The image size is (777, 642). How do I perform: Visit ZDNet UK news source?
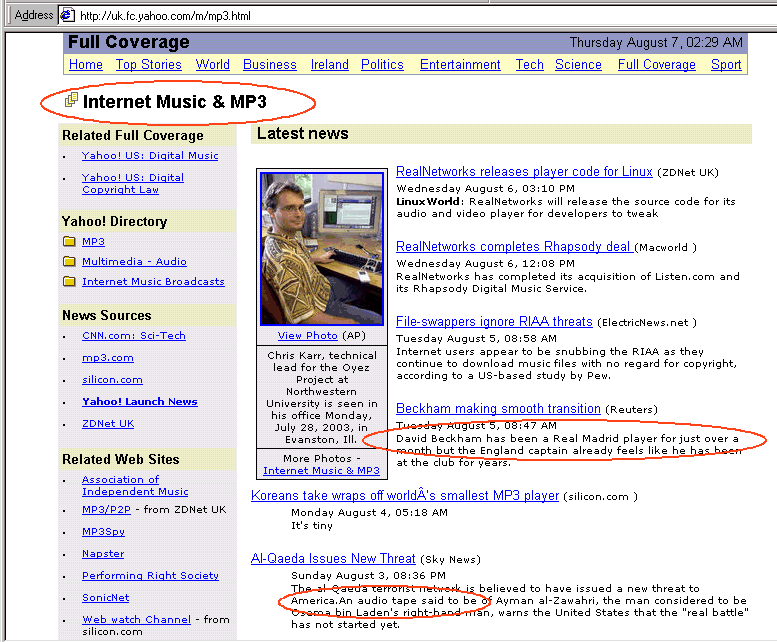click(x=108, y=424)
